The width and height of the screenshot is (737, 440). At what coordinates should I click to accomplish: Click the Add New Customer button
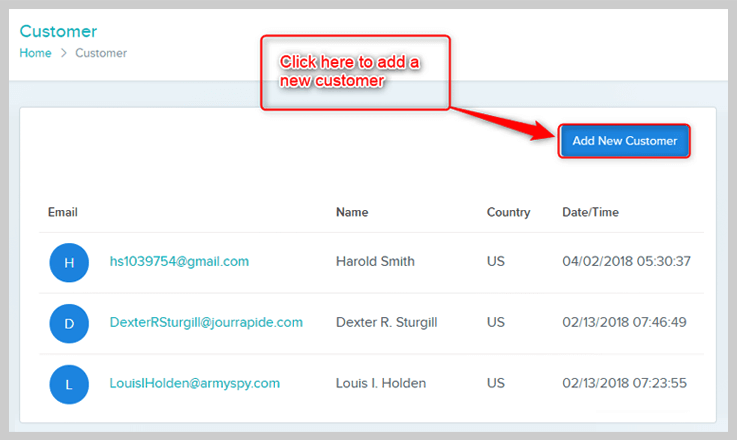click(624, 141)
